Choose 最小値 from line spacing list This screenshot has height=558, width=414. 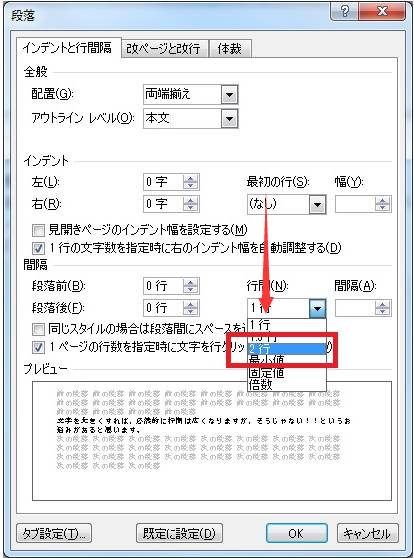(x=287, y=360)
